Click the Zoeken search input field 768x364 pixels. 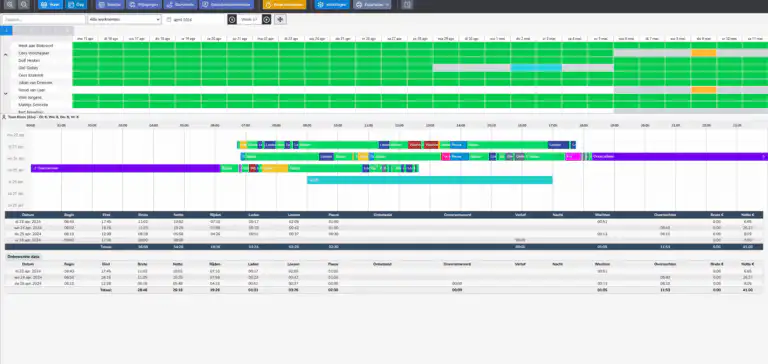[x=44, y=20]
